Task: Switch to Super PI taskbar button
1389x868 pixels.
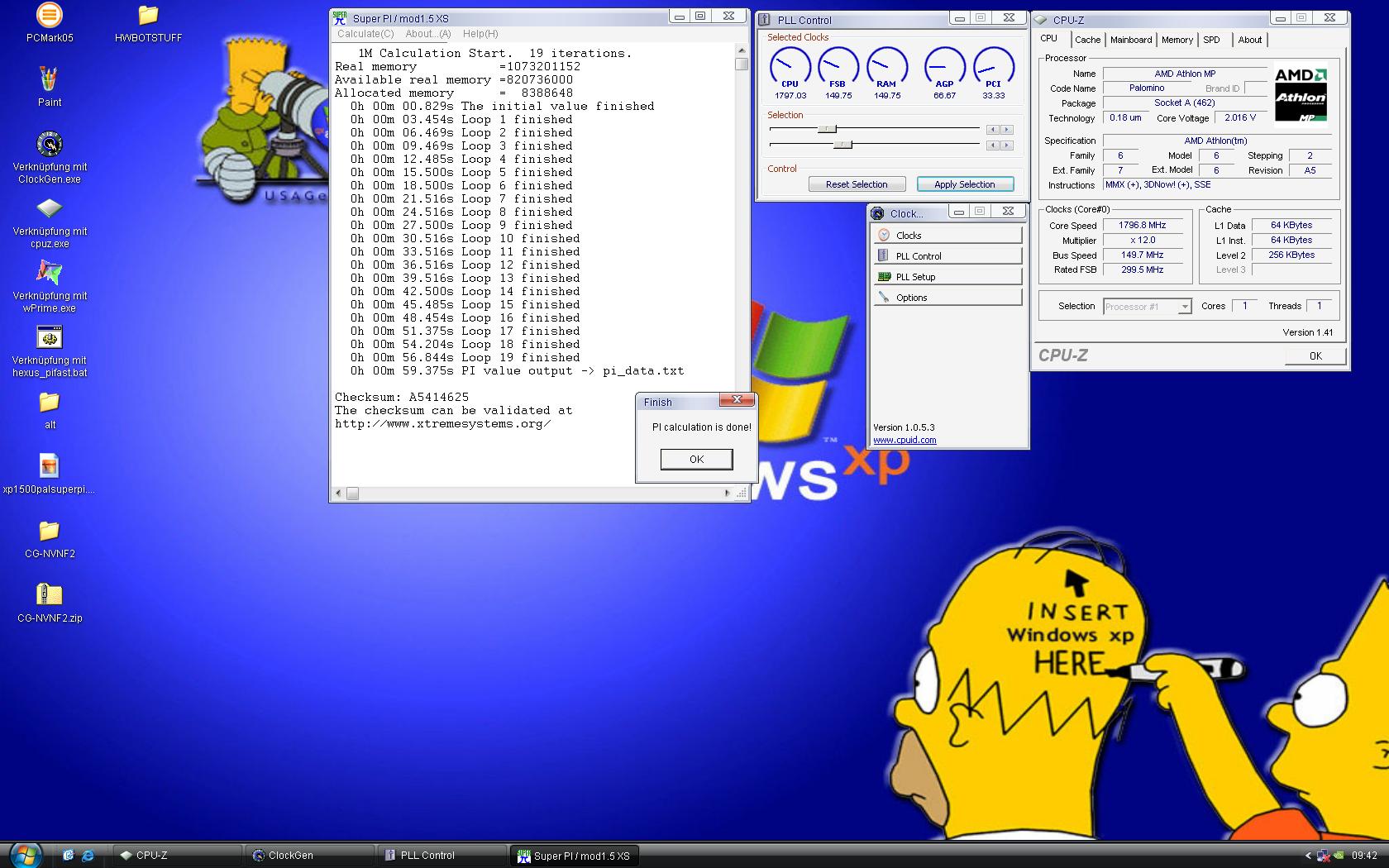Action: 576,856
